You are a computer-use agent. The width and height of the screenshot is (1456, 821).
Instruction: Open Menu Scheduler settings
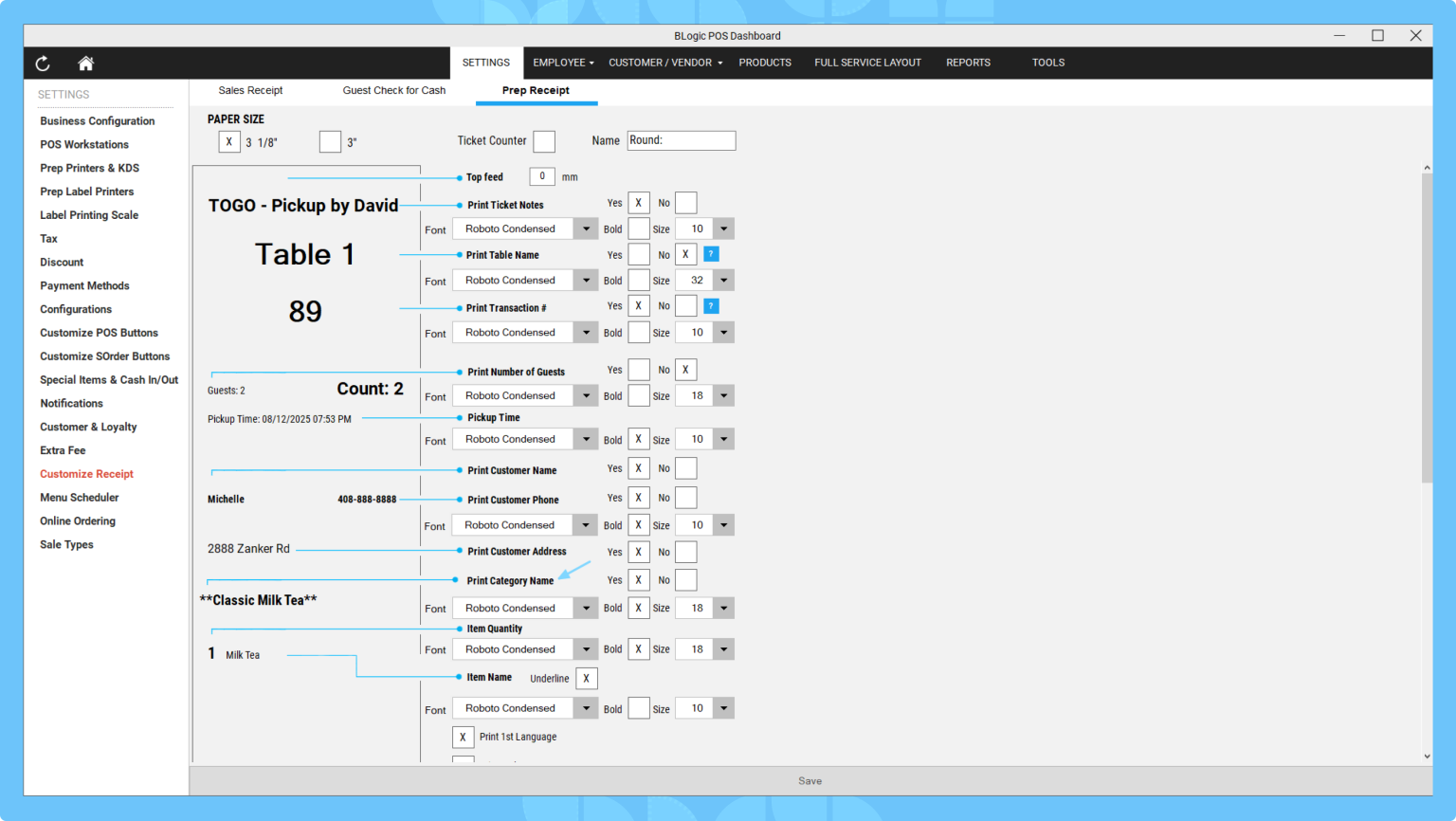pos(80,498)
